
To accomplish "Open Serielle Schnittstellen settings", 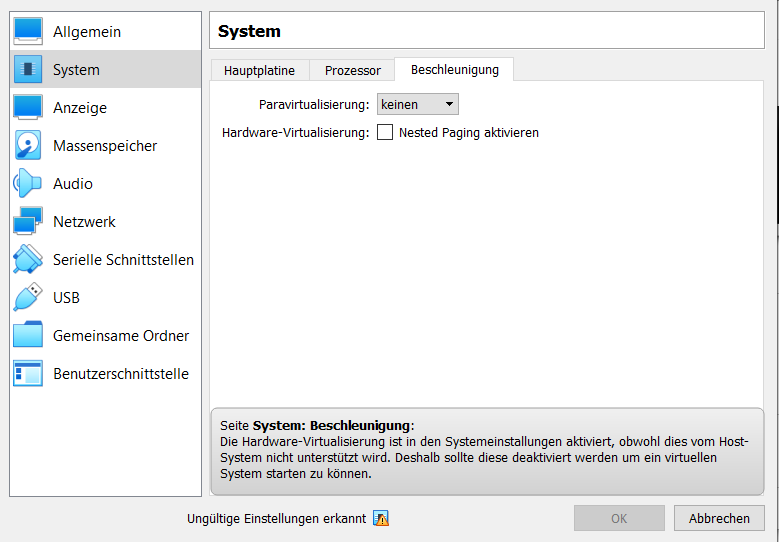I will [105, 259].
